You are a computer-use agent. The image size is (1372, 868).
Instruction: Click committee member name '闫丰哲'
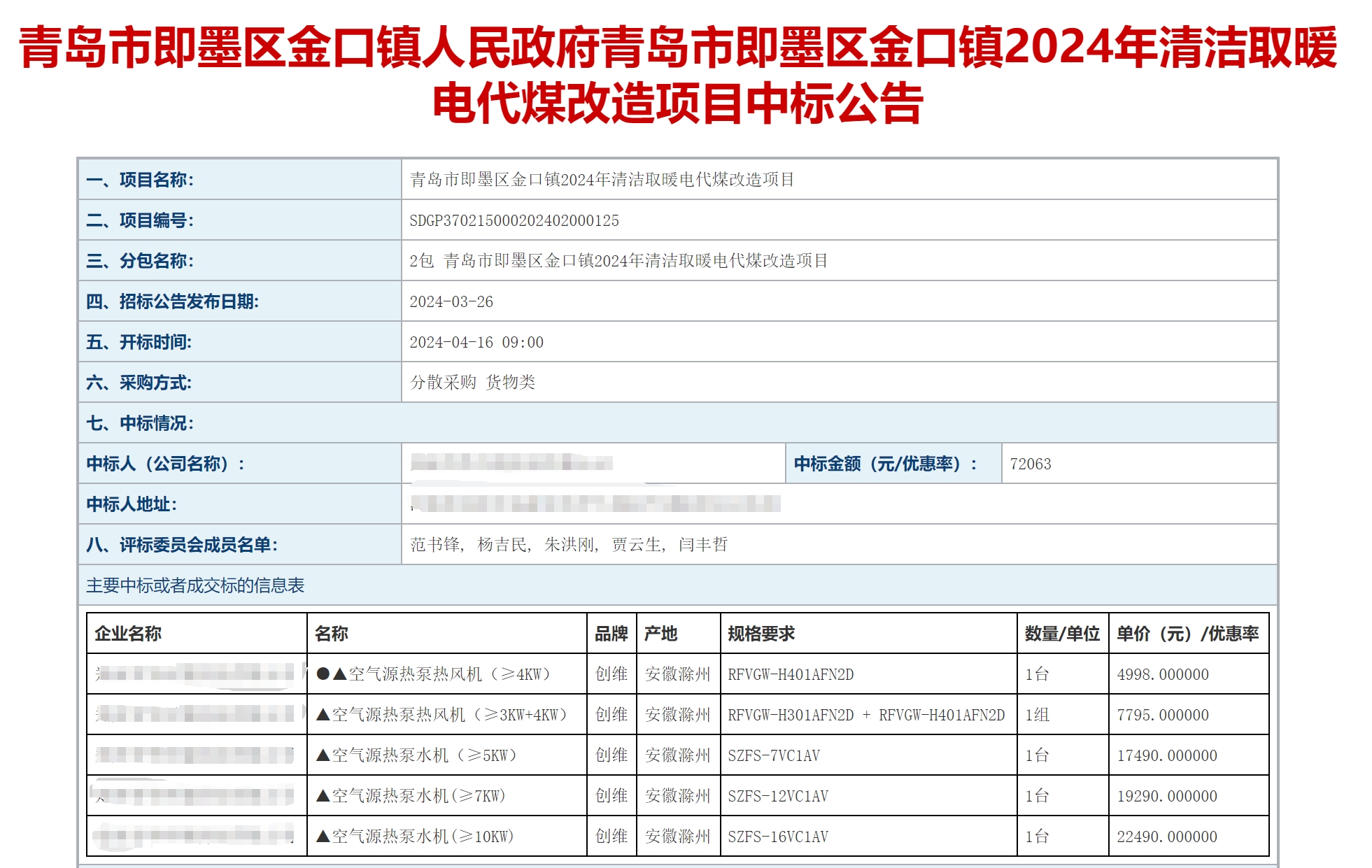click(703, 545)
